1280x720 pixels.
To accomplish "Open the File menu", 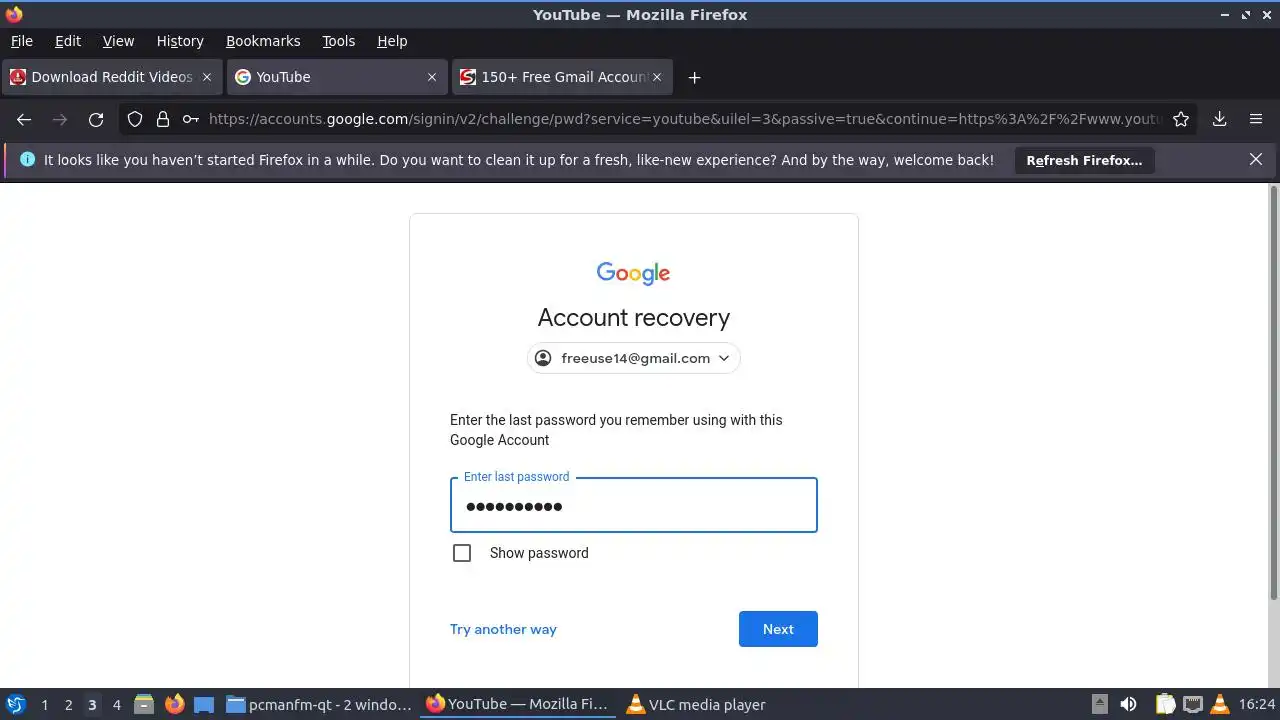I will 21,41.
